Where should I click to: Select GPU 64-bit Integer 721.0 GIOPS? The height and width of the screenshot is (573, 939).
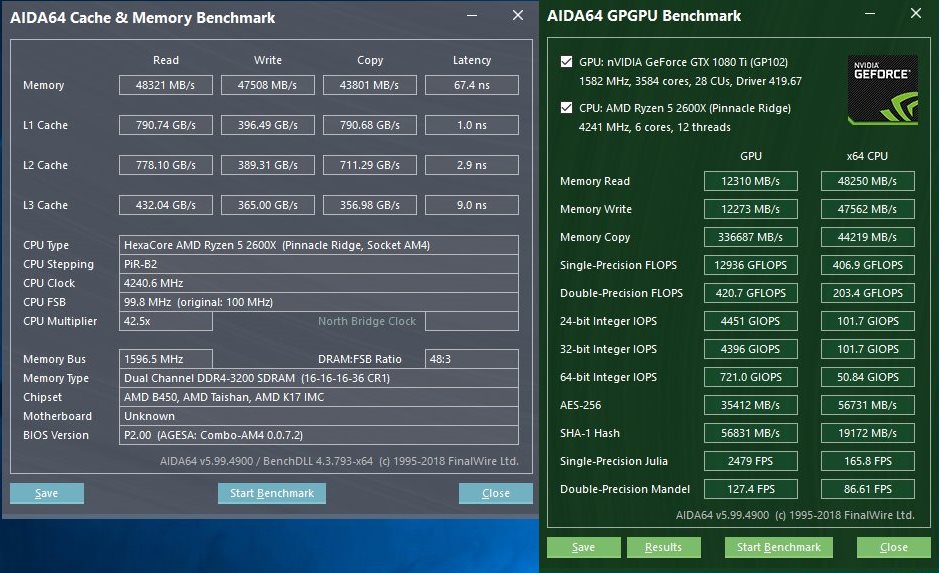[751, 377]
